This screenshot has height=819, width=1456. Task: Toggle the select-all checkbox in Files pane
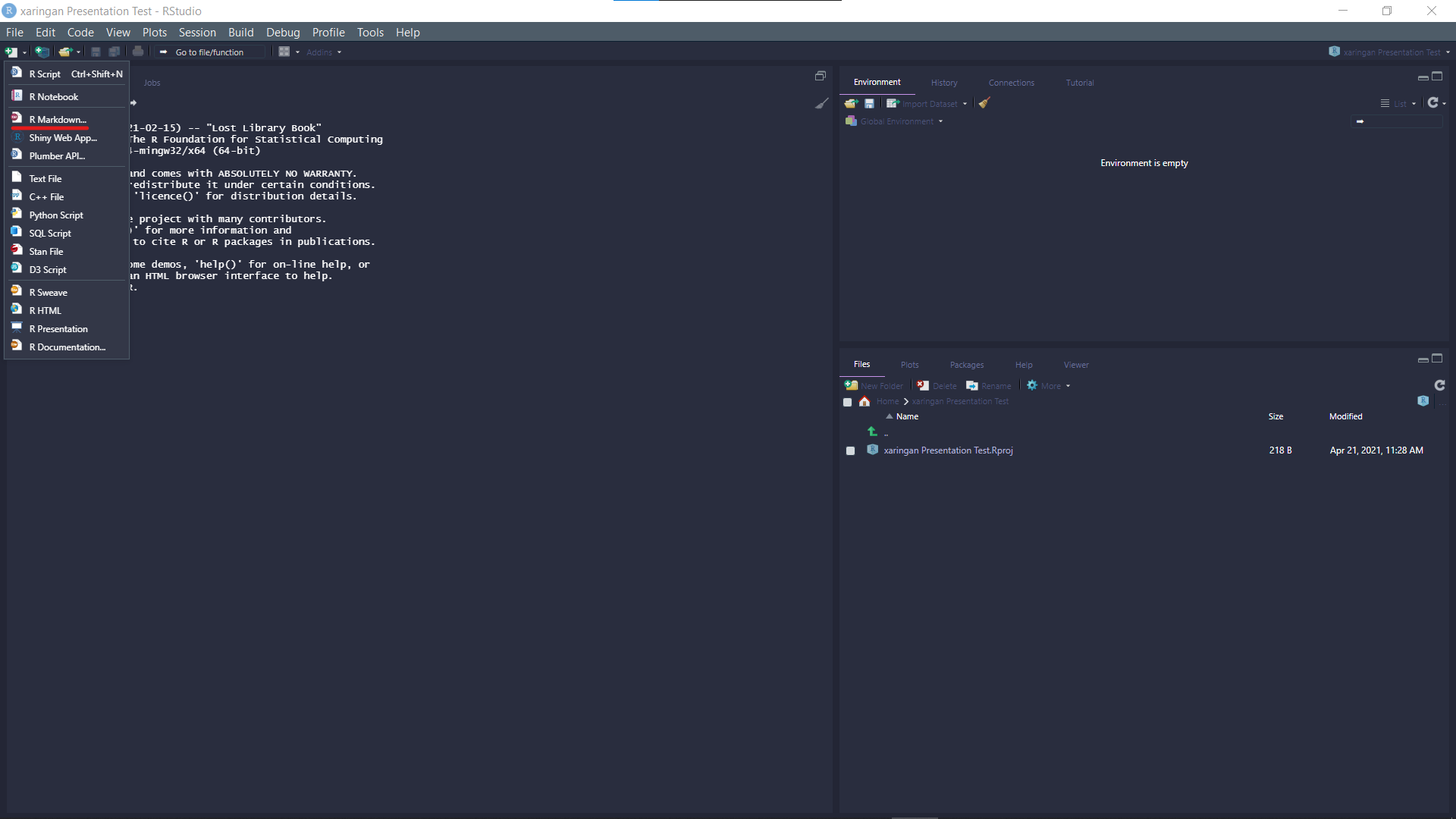(848, 402)
